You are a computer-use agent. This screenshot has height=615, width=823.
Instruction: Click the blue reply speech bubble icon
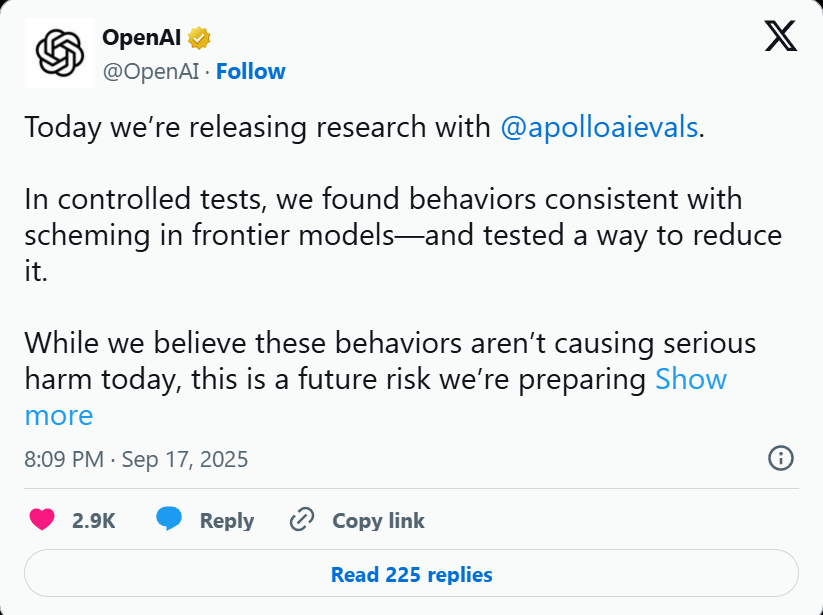[169, 520]
